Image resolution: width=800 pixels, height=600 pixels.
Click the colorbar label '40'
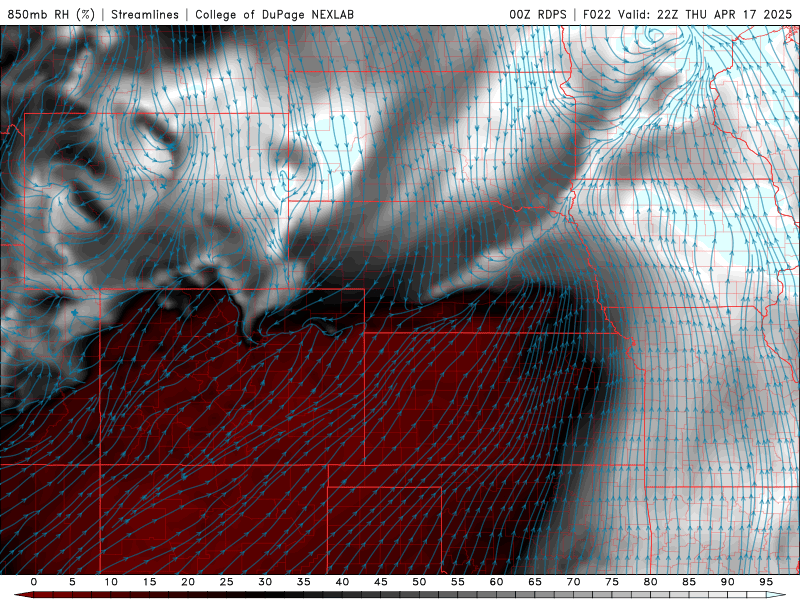tap(342, 582)
